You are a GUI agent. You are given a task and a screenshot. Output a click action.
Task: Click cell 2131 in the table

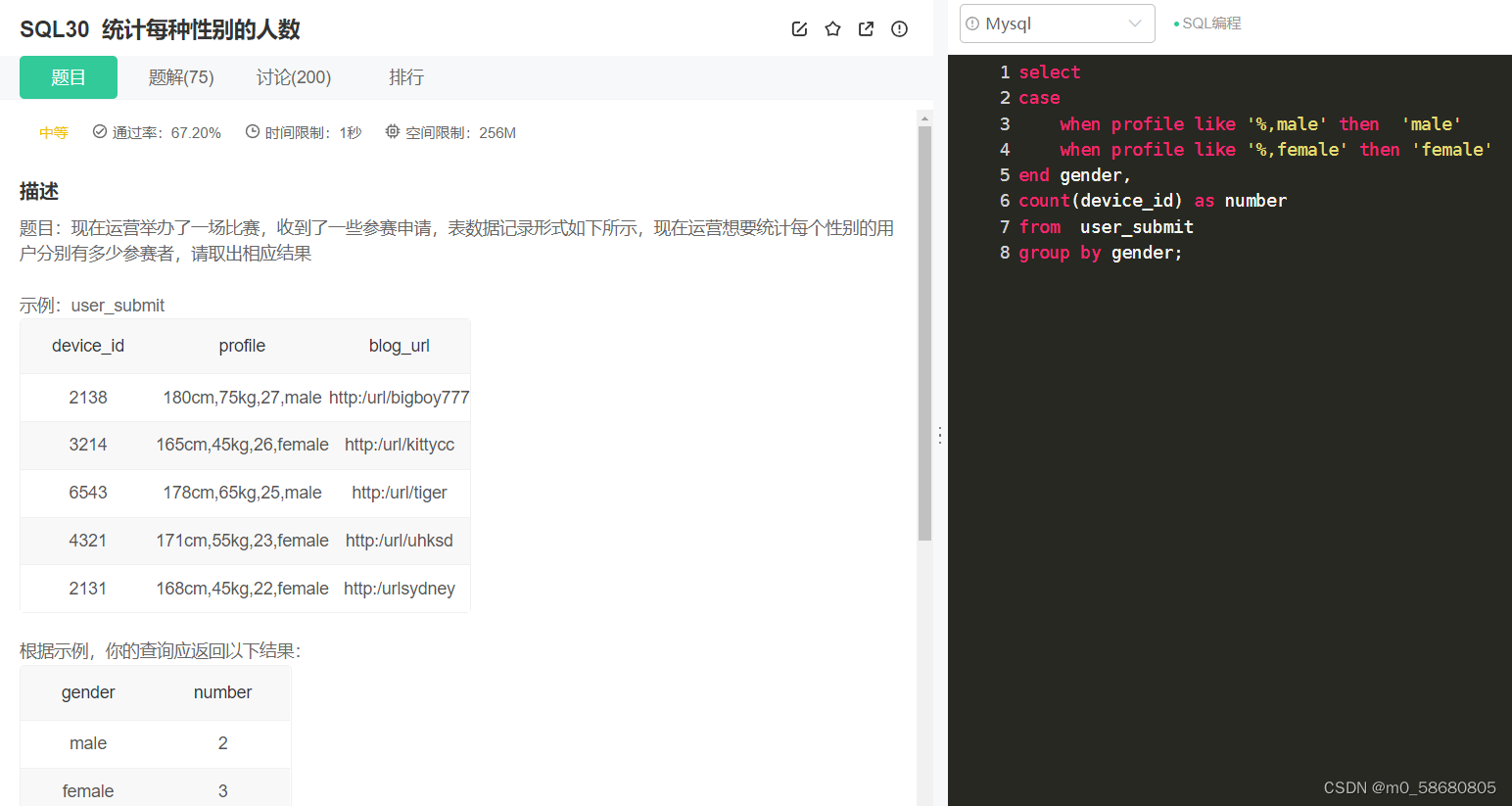(x=88, y=589)
